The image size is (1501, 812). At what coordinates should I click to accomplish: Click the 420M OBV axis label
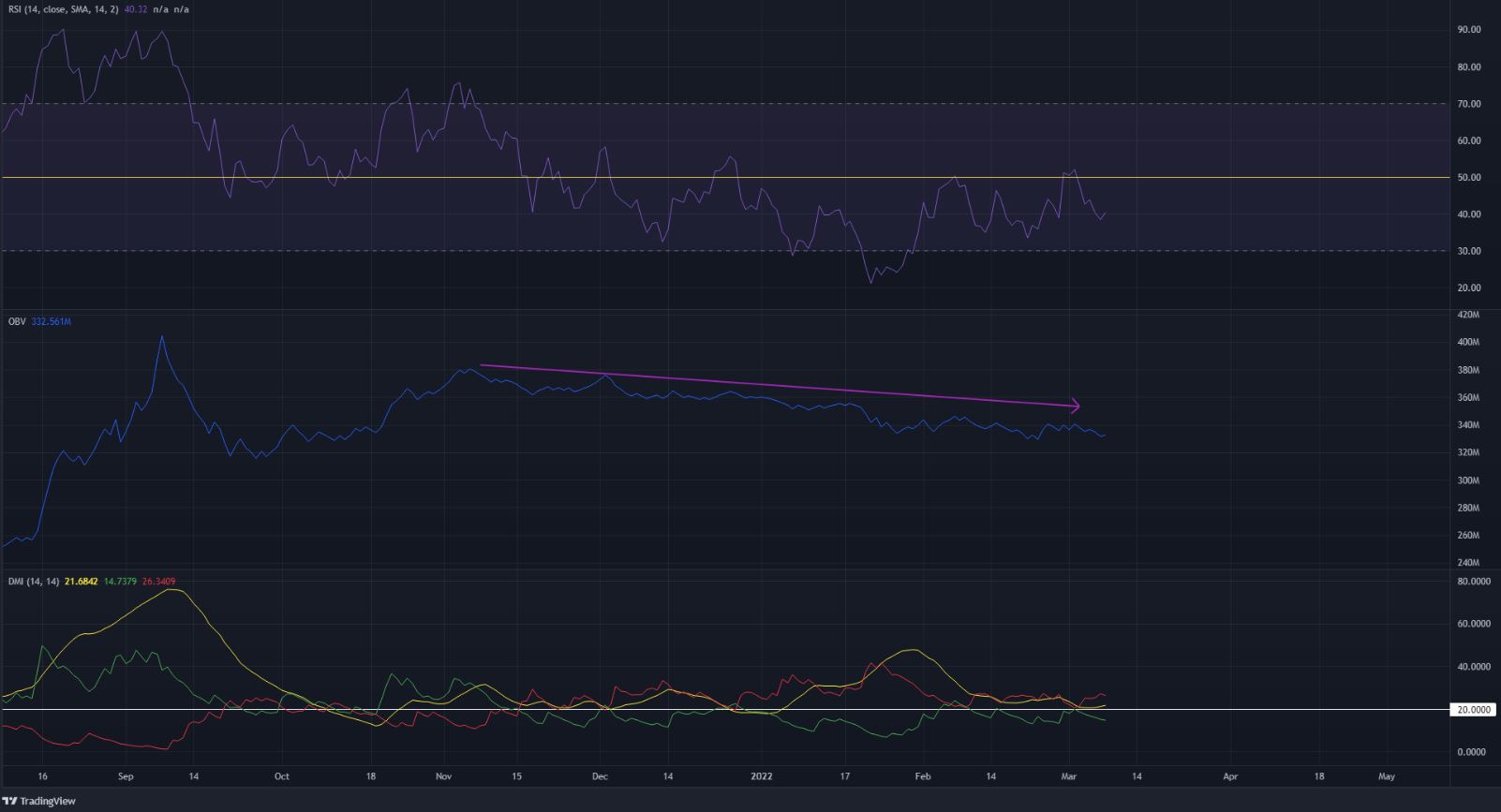1469,315
